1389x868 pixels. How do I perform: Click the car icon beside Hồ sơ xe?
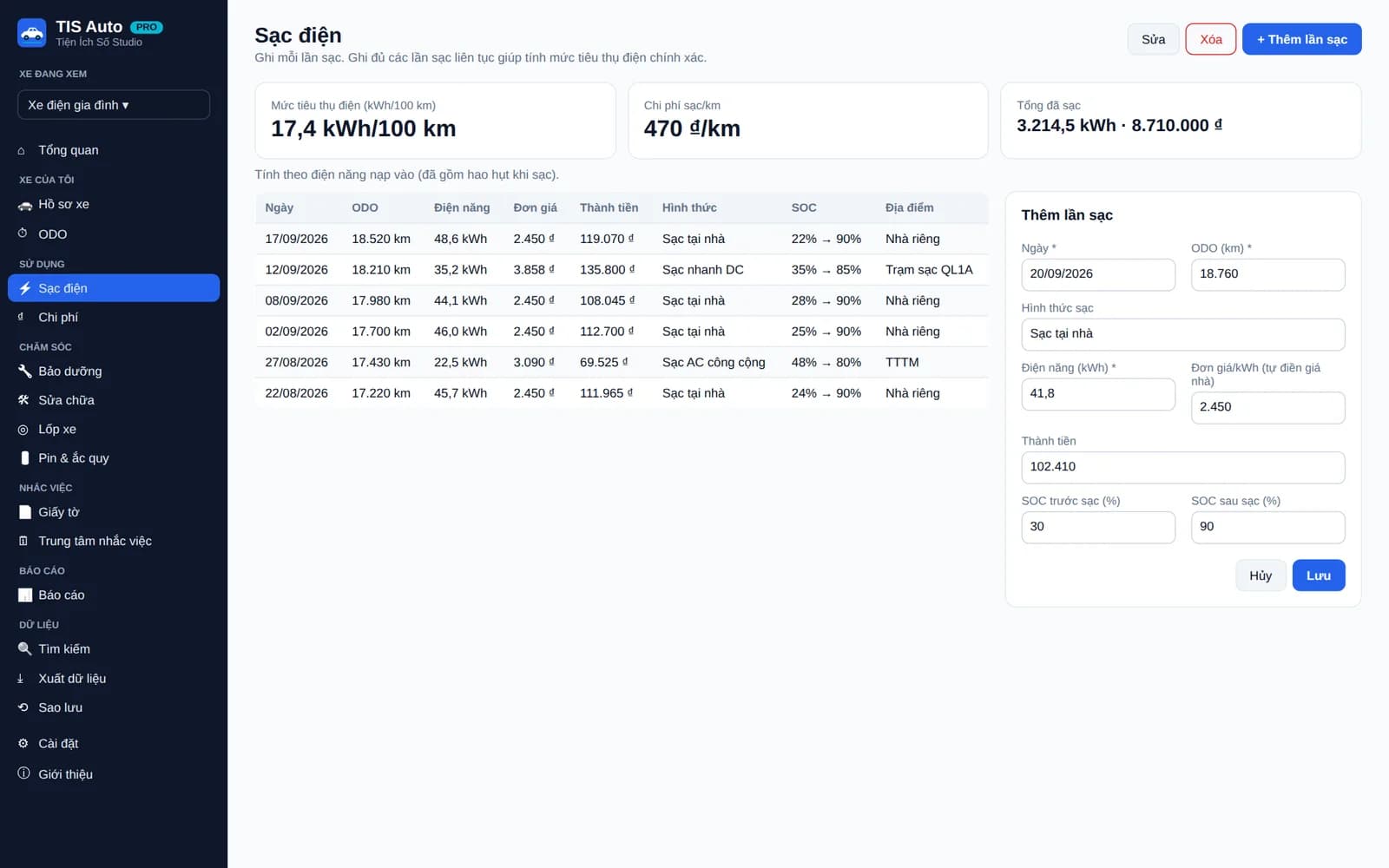click(x=24, y=205)
